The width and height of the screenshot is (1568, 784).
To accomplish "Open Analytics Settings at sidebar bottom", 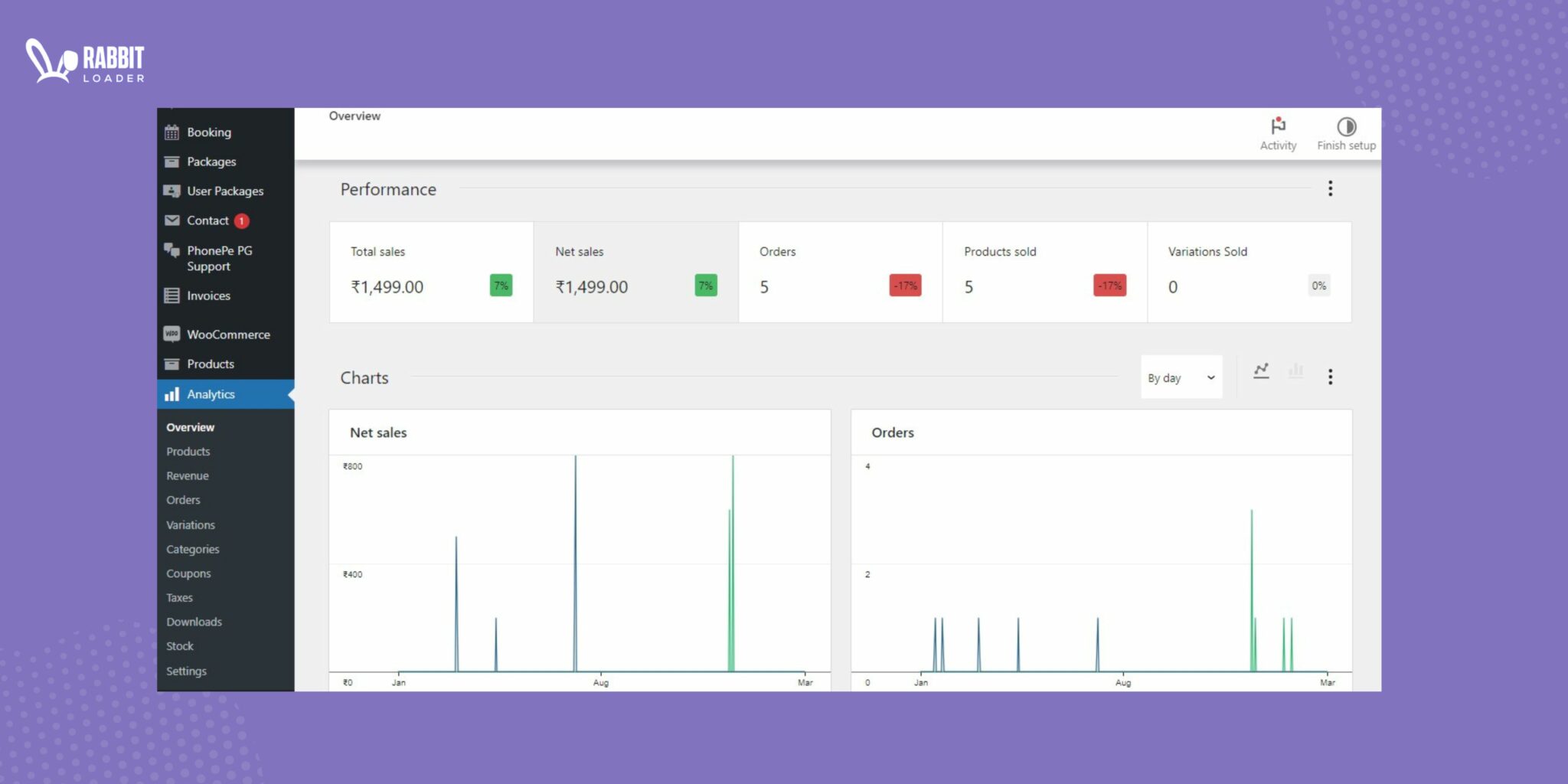I will pos(186,671).
